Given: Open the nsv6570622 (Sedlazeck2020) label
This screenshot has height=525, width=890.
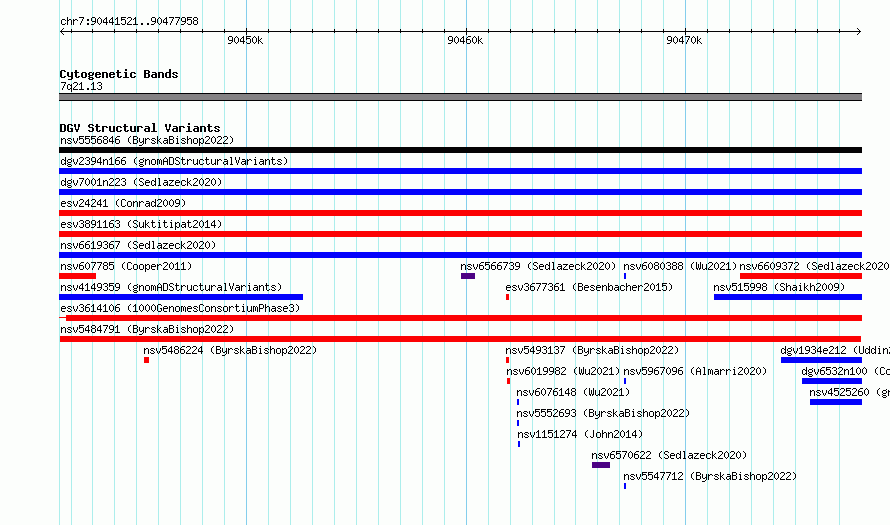Looking at the screenshot, I should 669,455.
